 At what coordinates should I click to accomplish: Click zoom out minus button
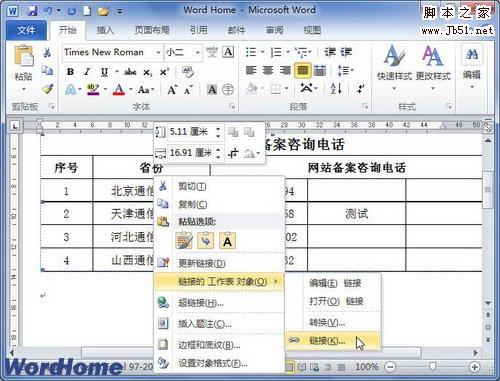390,367
